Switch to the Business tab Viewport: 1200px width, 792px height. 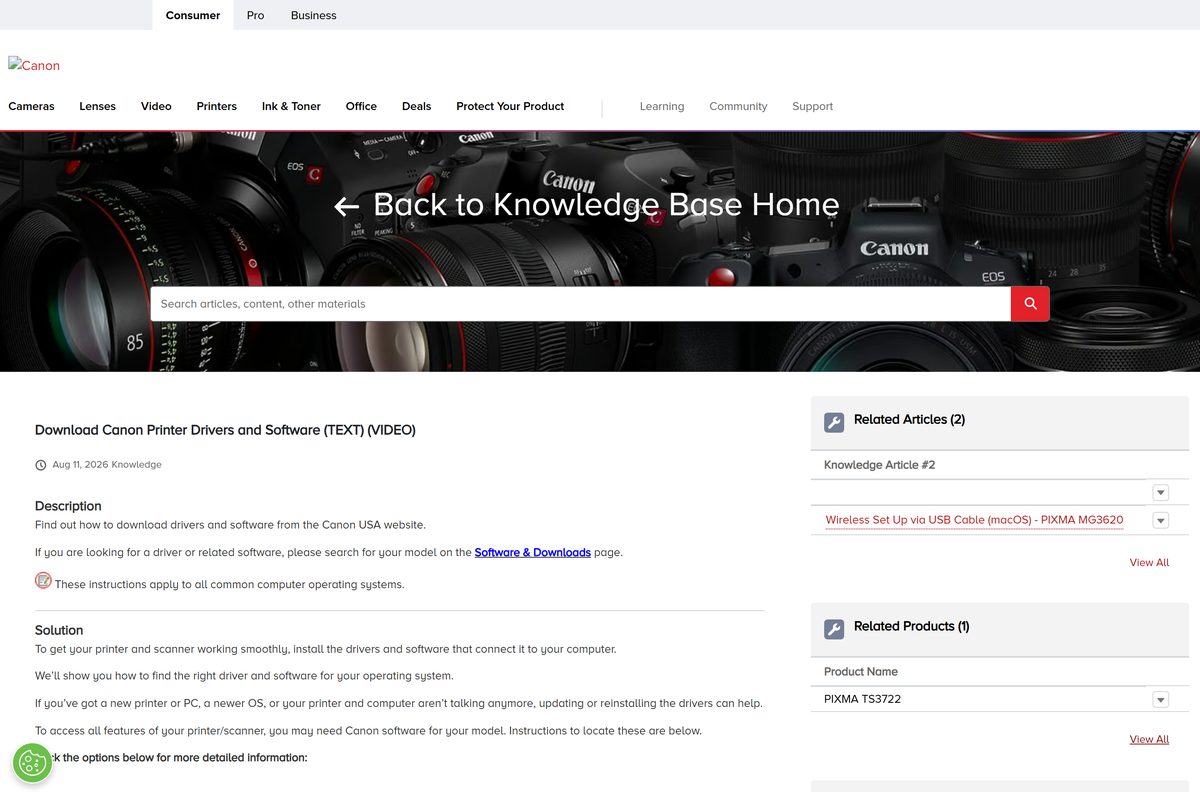point(314,15)
